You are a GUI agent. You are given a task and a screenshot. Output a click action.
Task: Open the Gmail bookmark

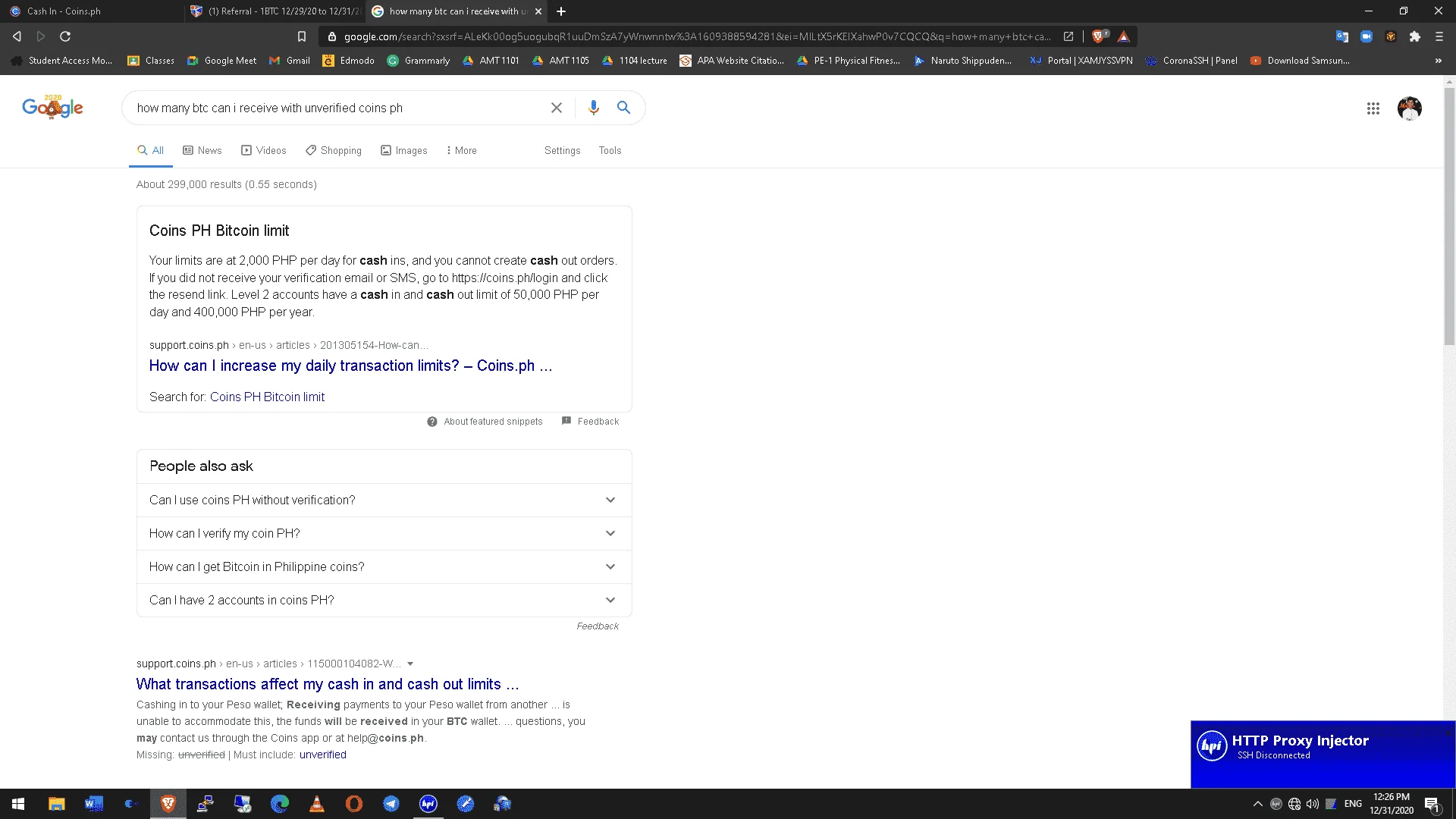(289, 61)
